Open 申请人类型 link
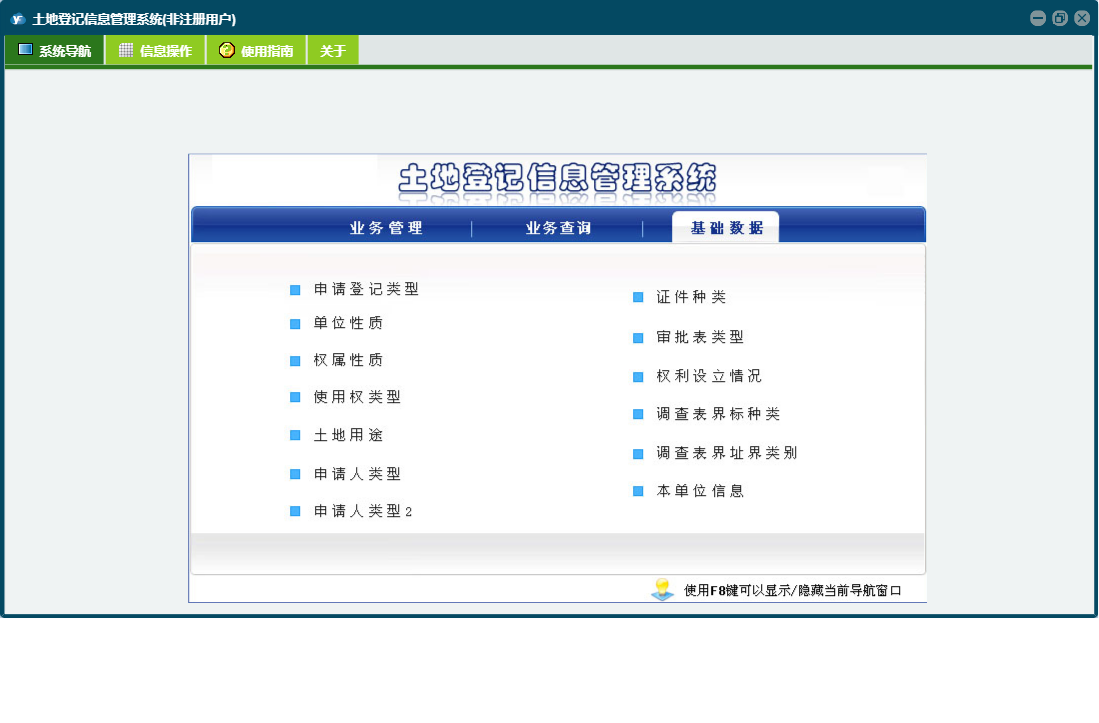This screenshot has width=1099, height=723. tap(357, 474)
